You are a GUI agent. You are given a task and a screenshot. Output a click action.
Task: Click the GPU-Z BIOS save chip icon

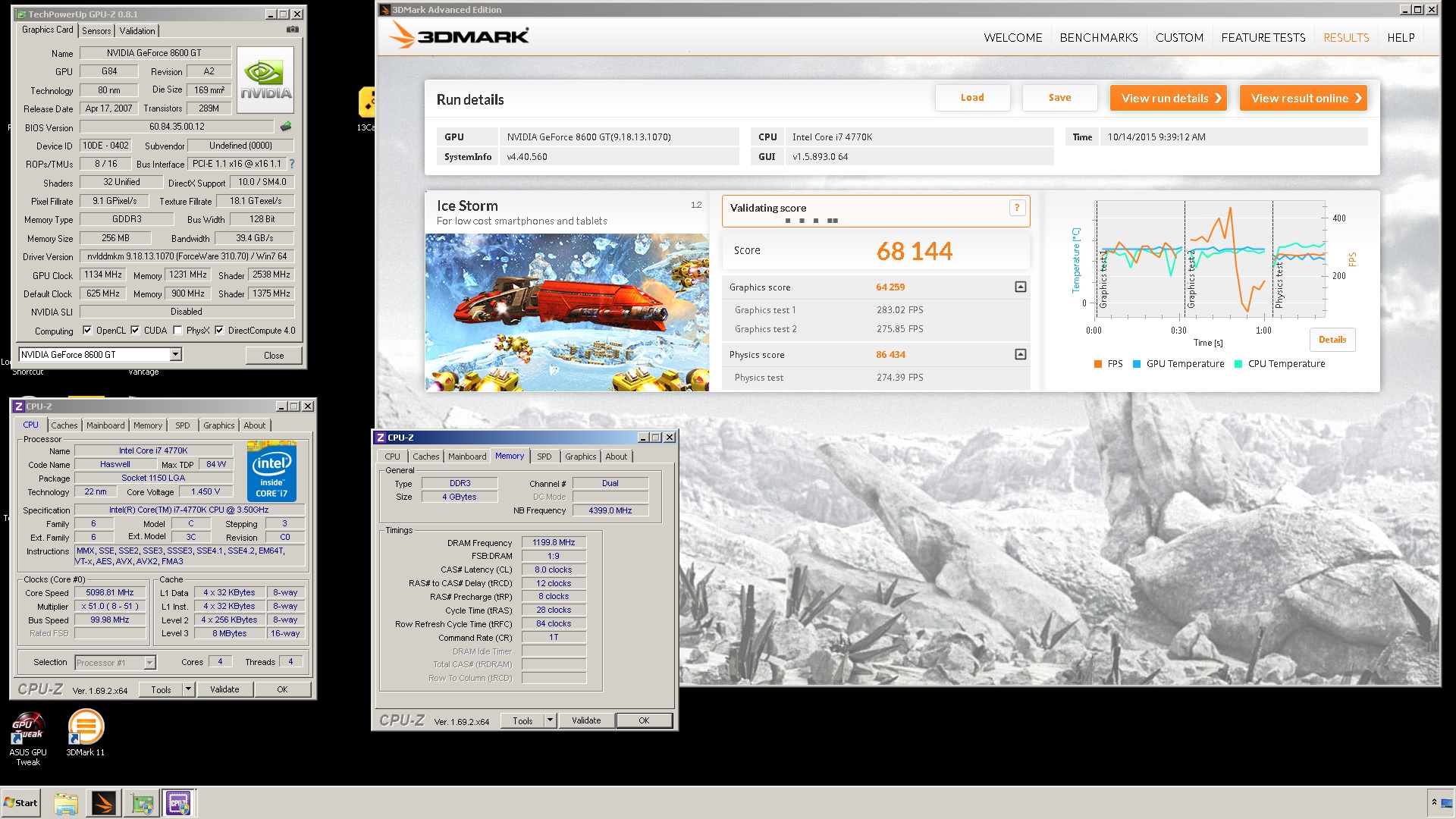tap(286, 127)
